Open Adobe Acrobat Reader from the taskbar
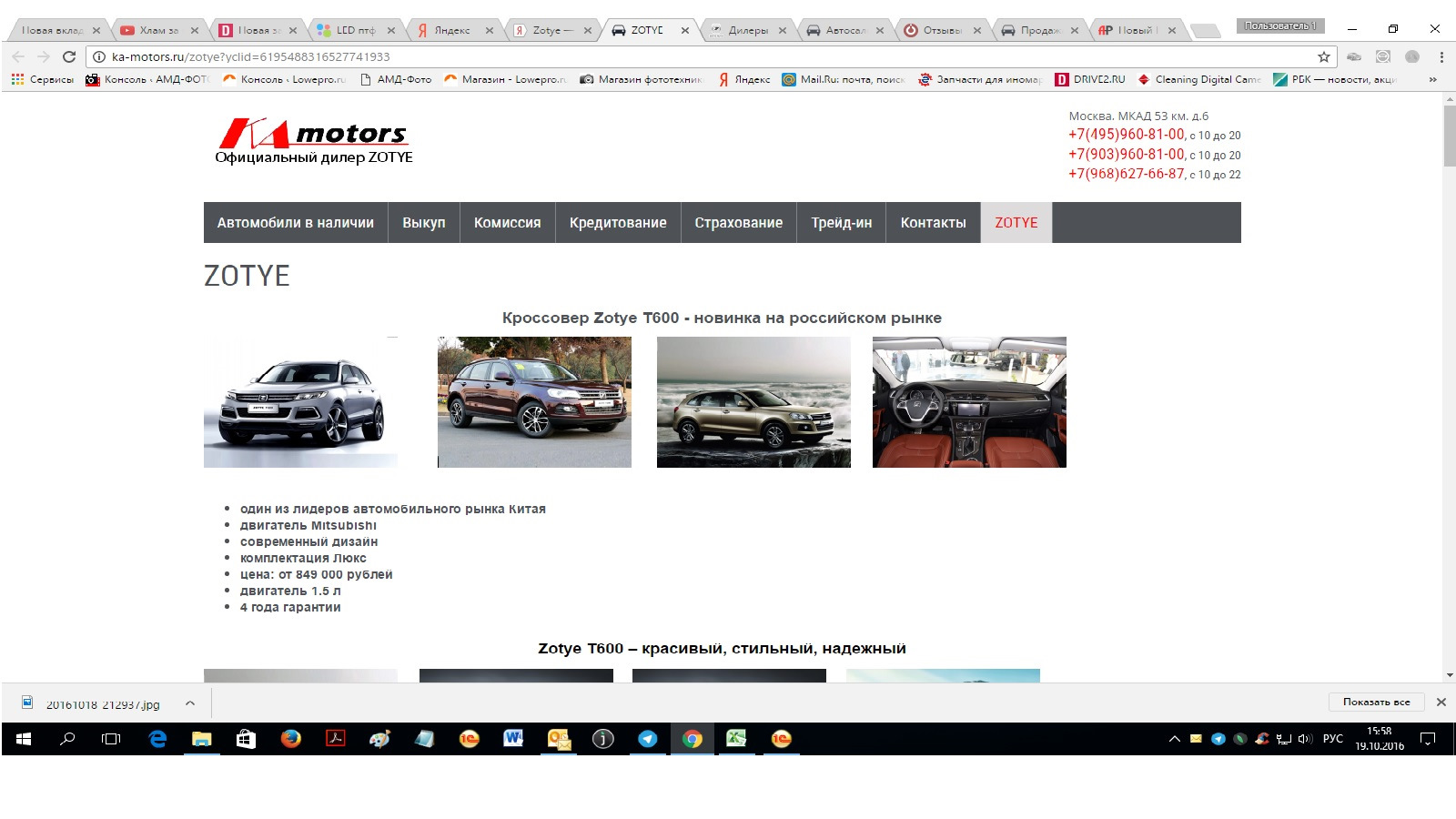The height and width of the screenshot is (819, 1456). [x=335, y=739]
